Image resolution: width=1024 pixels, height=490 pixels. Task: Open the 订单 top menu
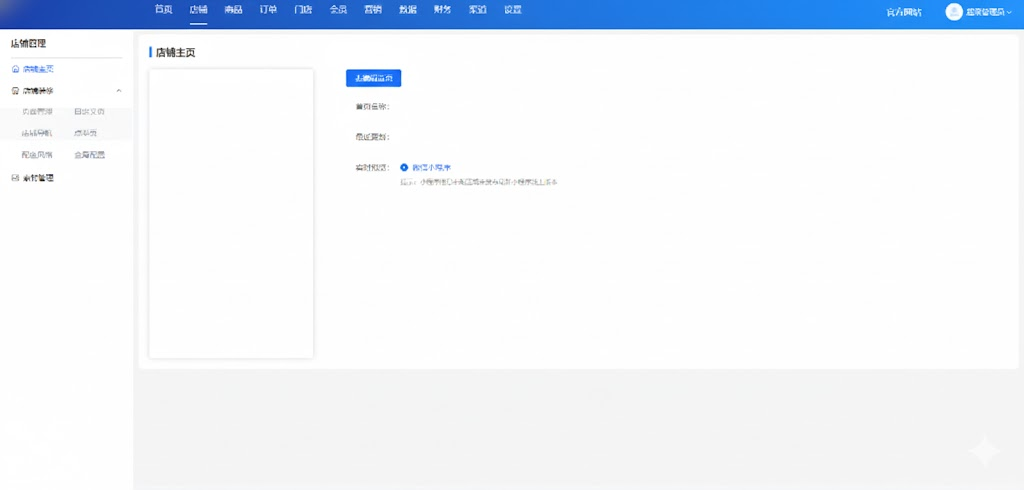pyautogui.click(x=268, y=10)
